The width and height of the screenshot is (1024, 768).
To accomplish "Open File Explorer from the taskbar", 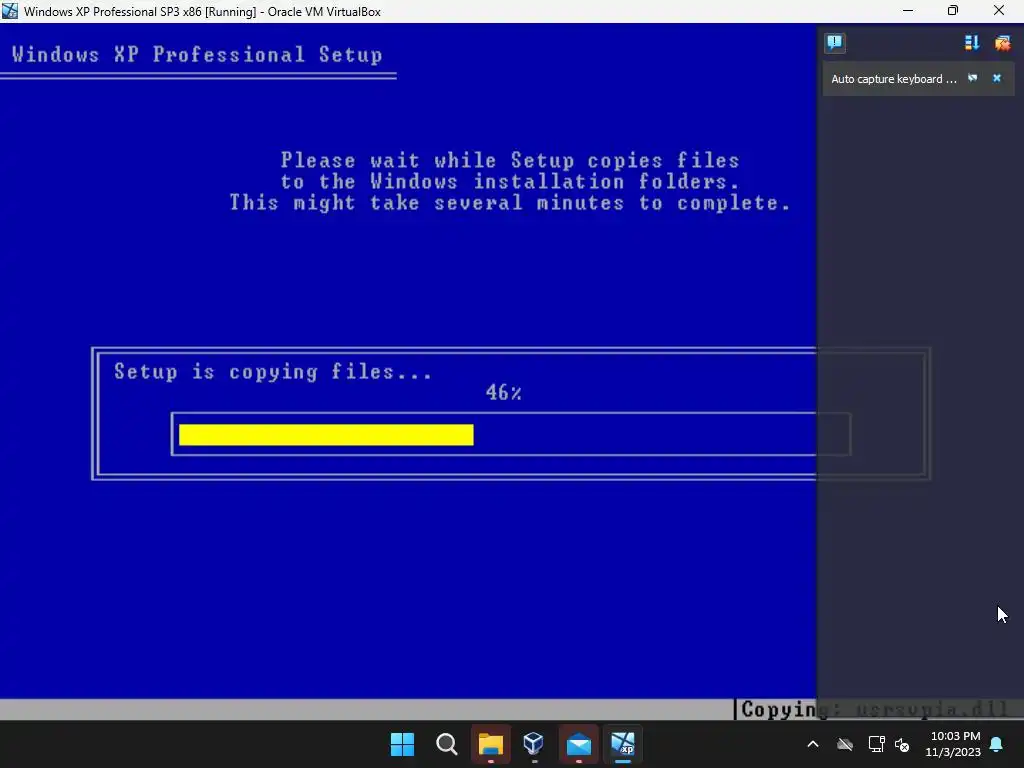I will point(490,744).
